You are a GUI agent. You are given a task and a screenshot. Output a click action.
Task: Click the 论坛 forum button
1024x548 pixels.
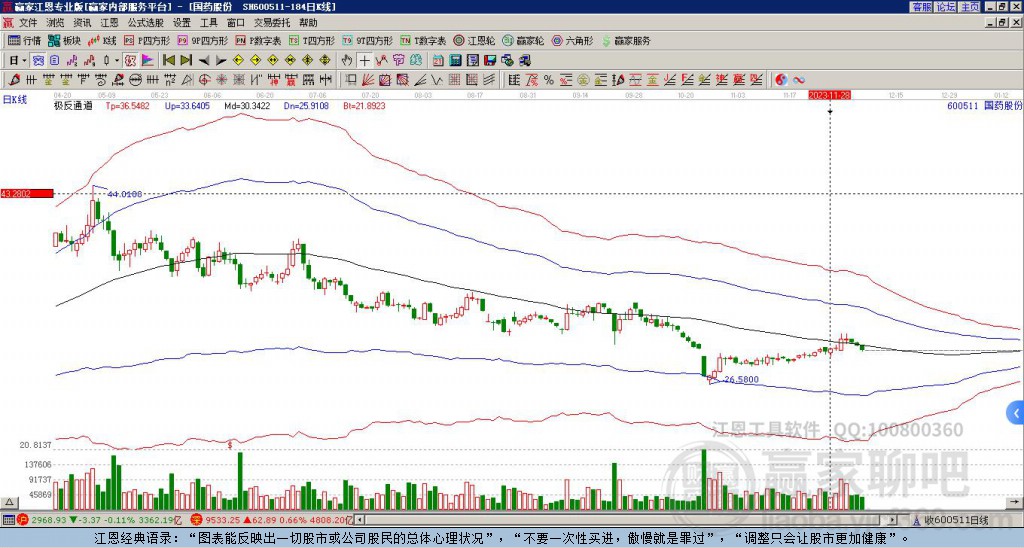946,7
